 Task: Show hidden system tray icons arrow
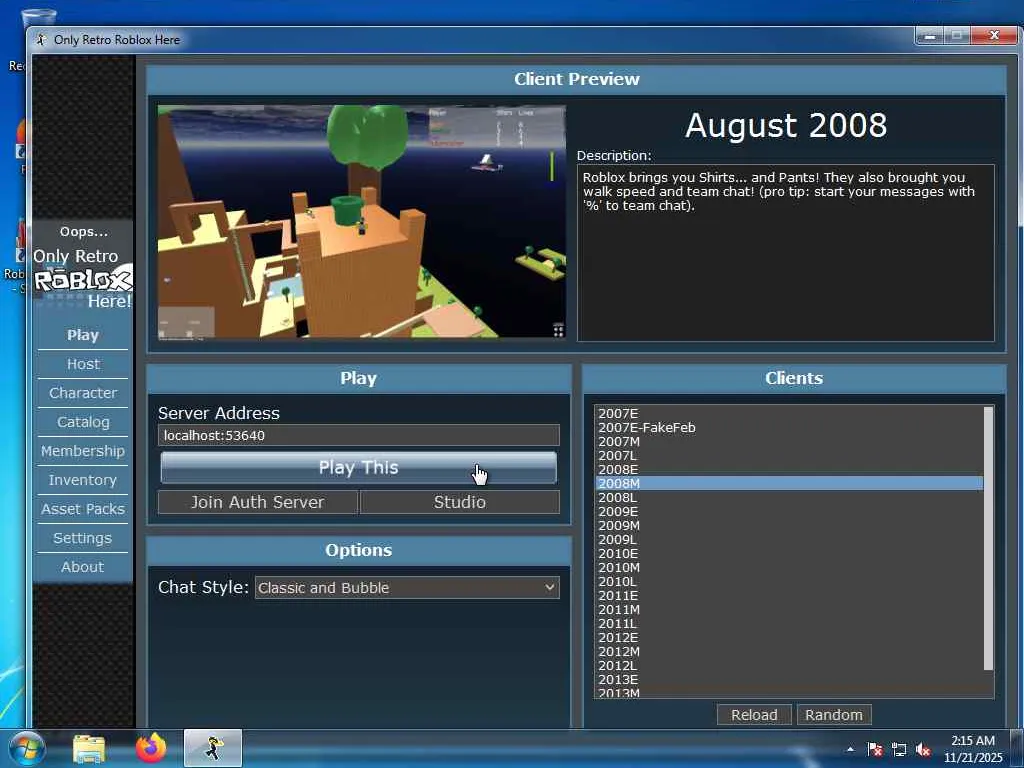coord(850,749)
